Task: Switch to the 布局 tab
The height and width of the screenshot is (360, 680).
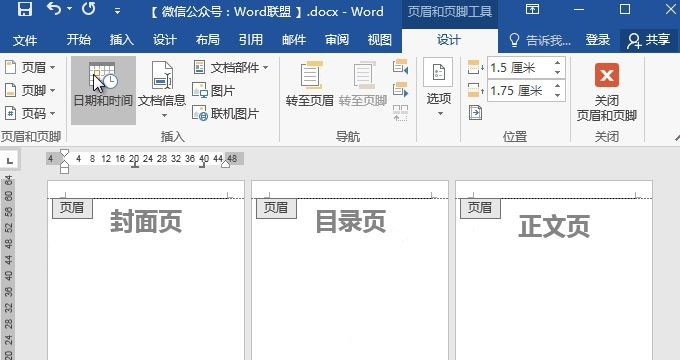Action: point(208,40)
